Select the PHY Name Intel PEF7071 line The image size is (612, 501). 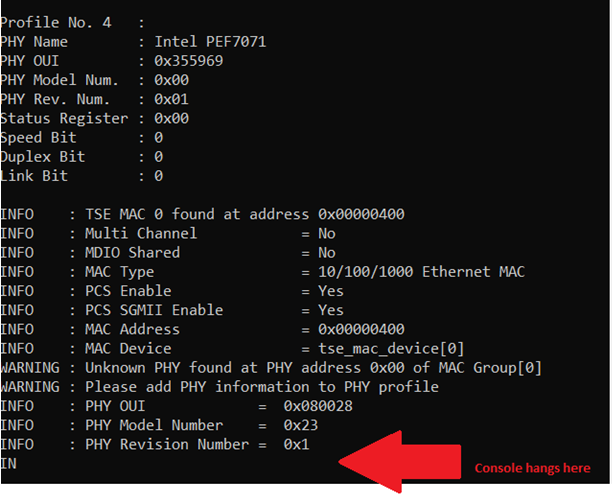(133, 42)
